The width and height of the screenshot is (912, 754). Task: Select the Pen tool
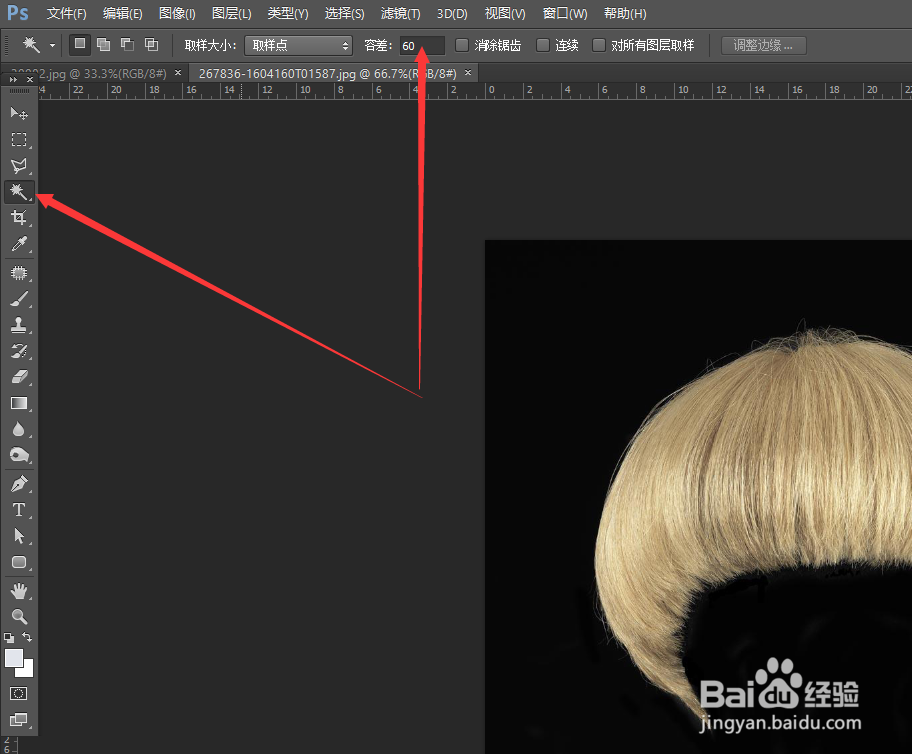click(x=19, y=483)
